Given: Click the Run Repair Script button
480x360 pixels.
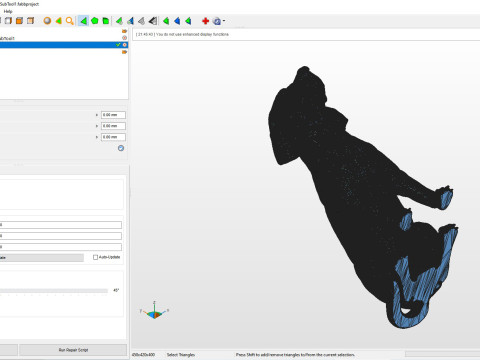Looking at the screenshot, I should point(73,350).
